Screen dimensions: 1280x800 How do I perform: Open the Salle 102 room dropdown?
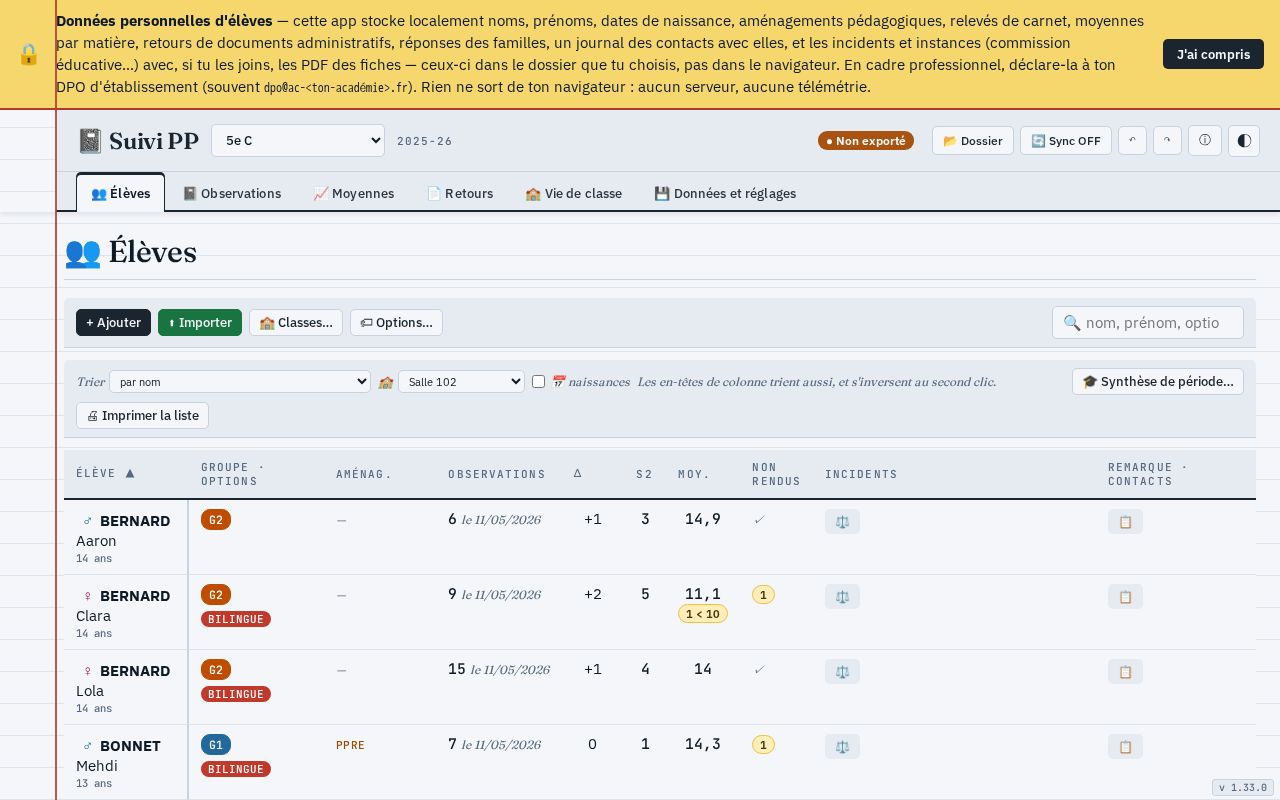461,382
